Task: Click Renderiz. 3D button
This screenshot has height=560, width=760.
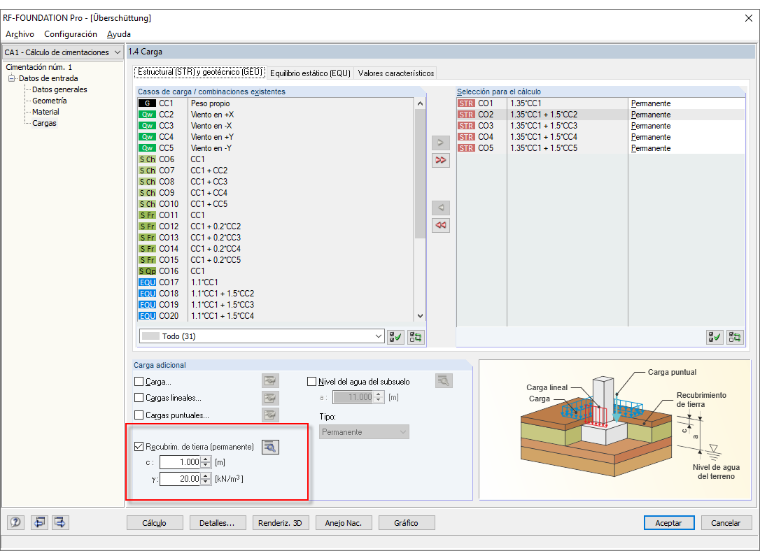Action: (280, 523)
